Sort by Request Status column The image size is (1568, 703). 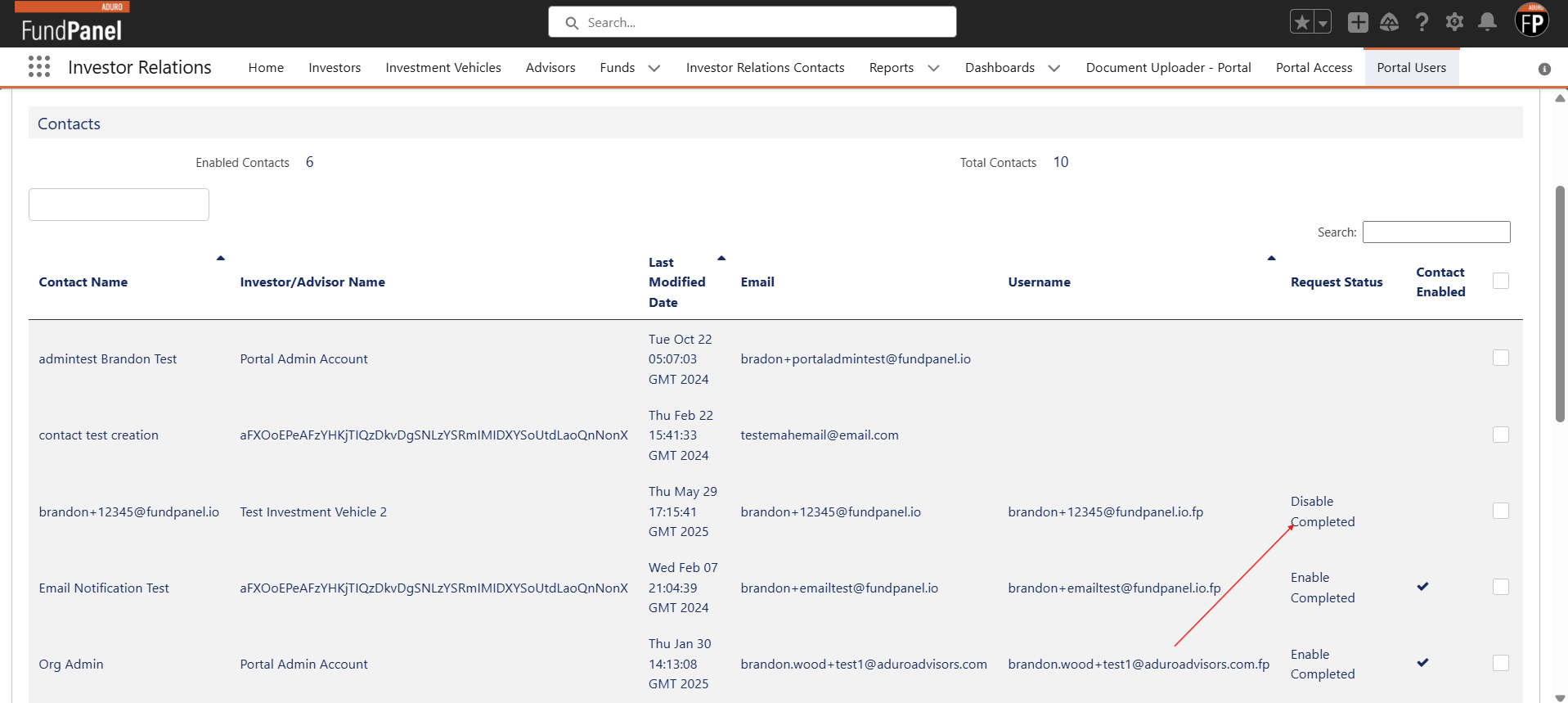[x=1337, y=282]
